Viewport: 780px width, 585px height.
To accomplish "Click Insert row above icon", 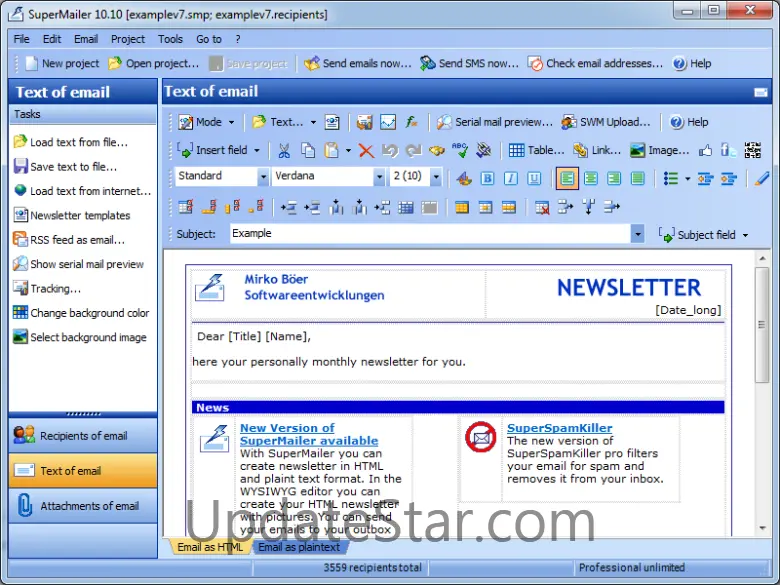I will coord(289,207).
